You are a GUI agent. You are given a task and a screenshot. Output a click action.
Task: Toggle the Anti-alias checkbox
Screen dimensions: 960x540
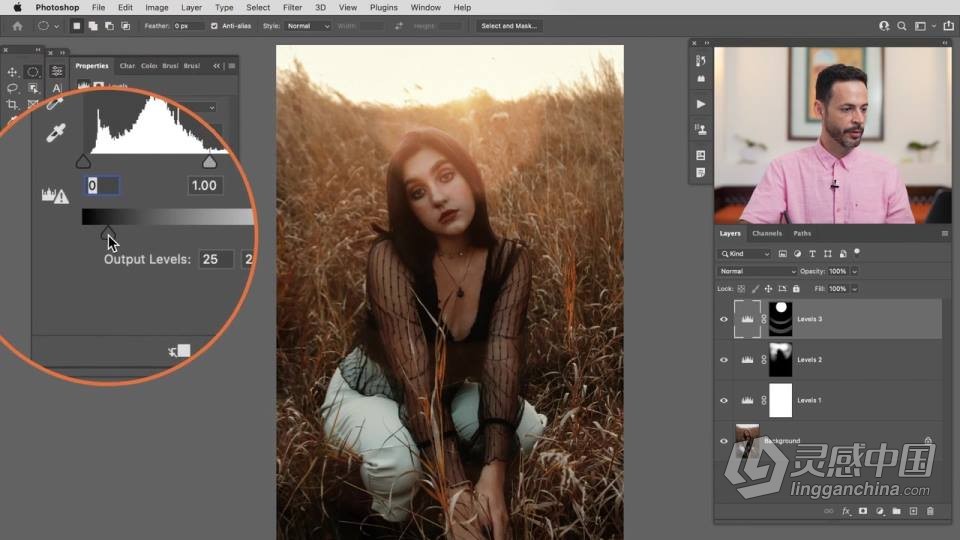coord(214,26)
